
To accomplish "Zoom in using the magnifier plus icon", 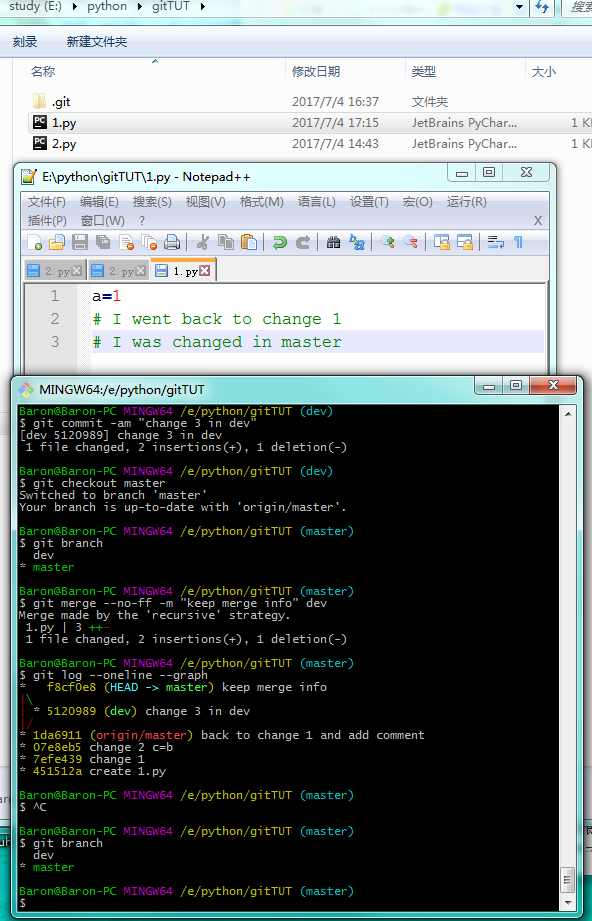I will tap(387, 242).
